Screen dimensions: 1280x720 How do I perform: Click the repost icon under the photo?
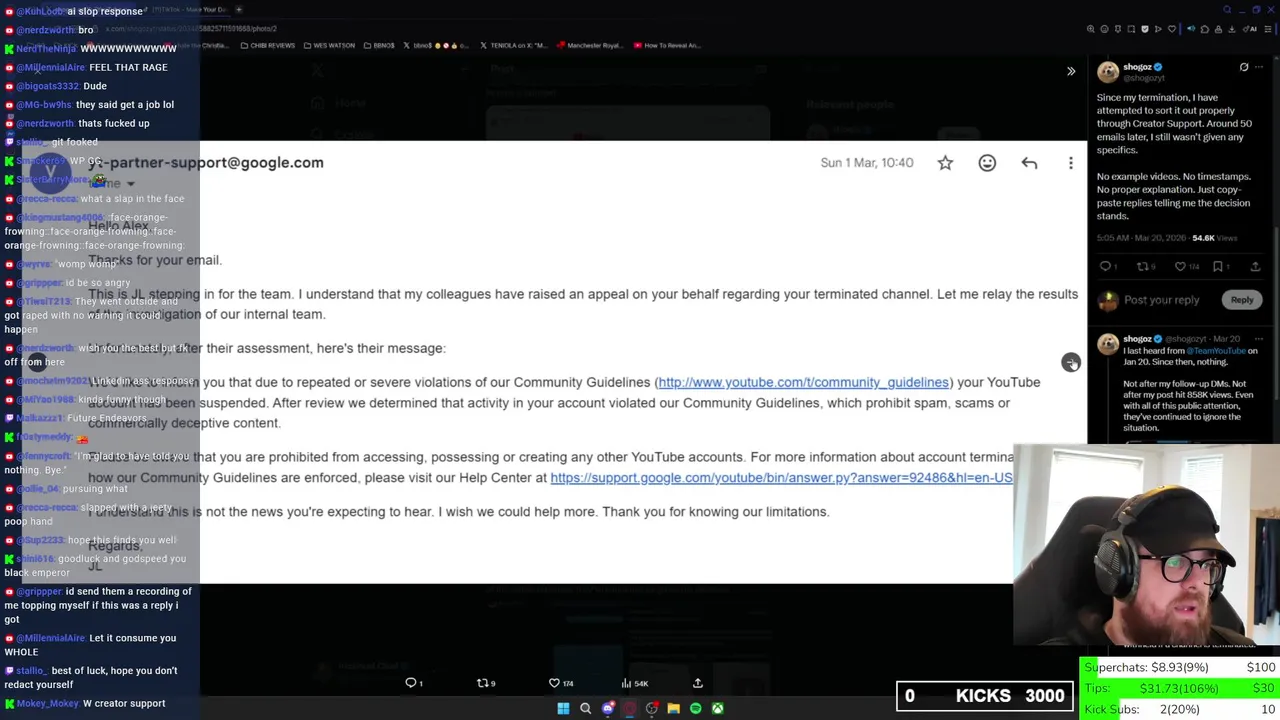(x=486, y=683)
